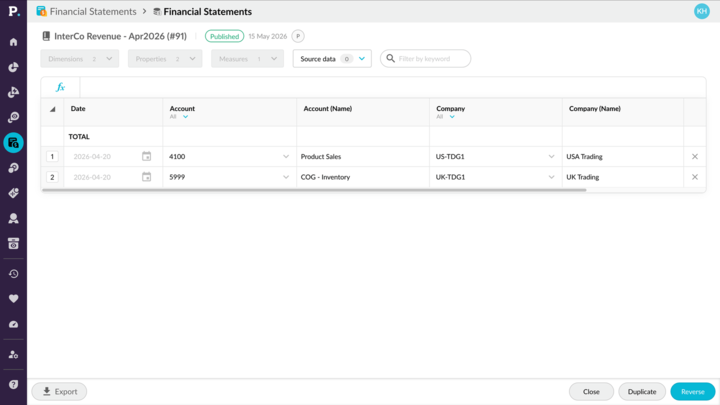Open the Account column All filter
Viewport: 720px width, 405px height.
[179, 117]
